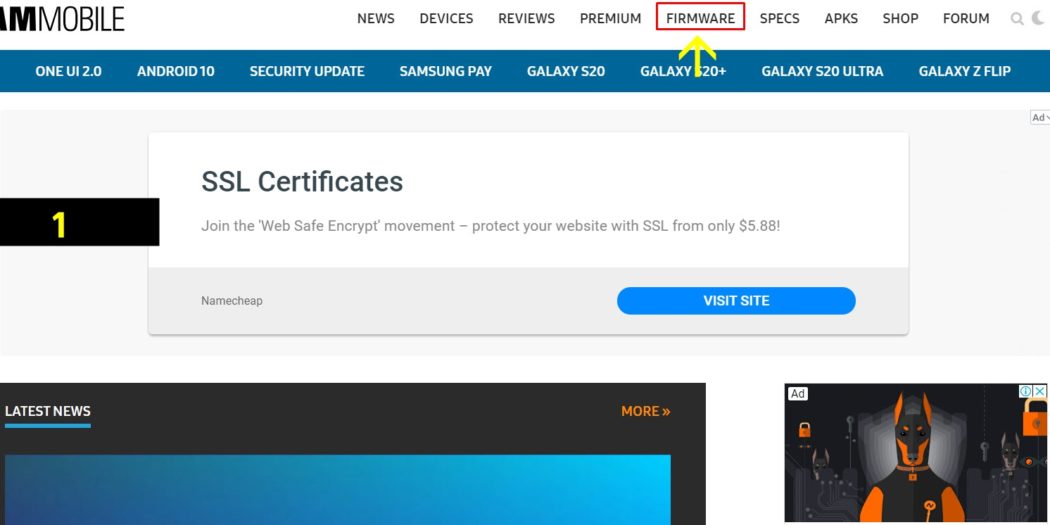This screenshot has width=1050, height=525.
Task: Open the FIRMWARE menu item
Action: coord(700,19)
